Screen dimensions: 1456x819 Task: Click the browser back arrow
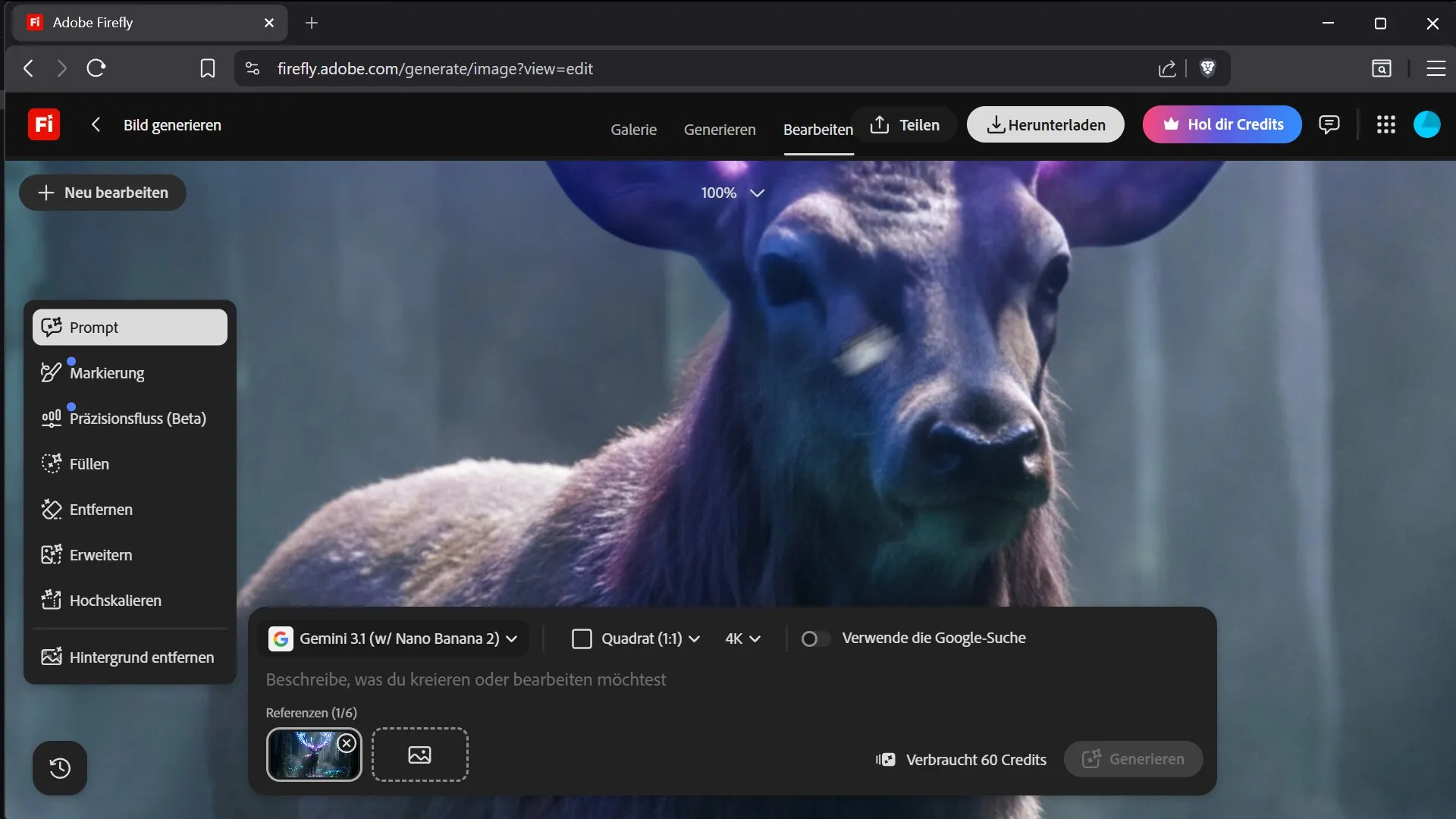point(29,68)
